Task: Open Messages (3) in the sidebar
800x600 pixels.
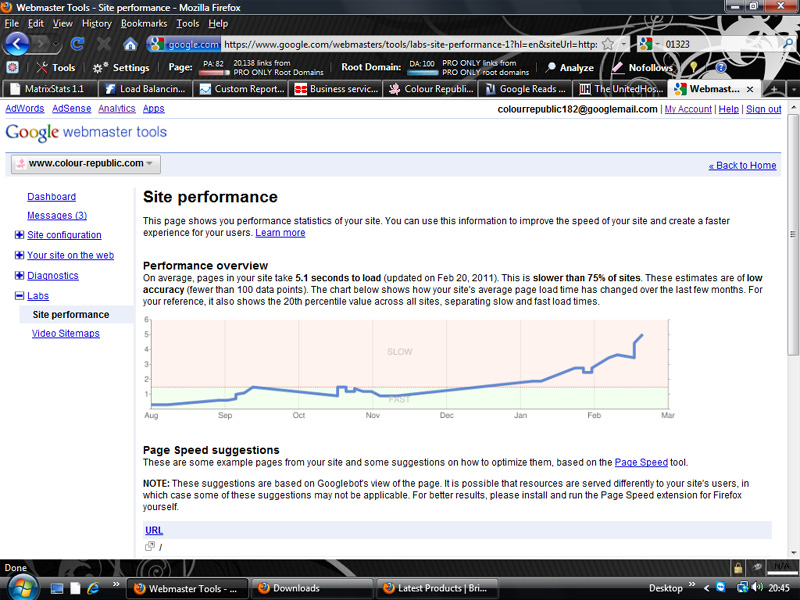Action: click(x=57, y=215)
